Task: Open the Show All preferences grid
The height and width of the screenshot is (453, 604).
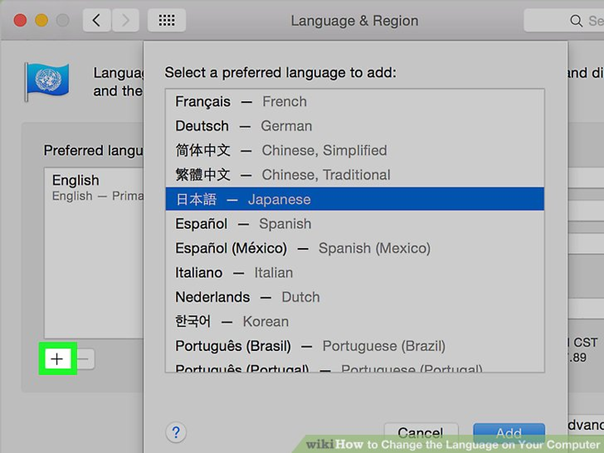Action: (167, 20)
